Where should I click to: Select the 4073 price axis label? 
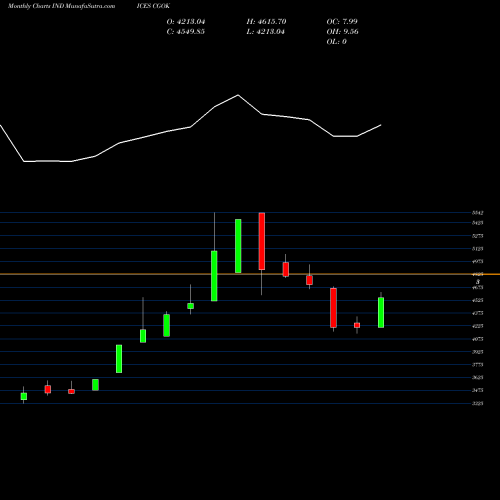pos(478,339)
